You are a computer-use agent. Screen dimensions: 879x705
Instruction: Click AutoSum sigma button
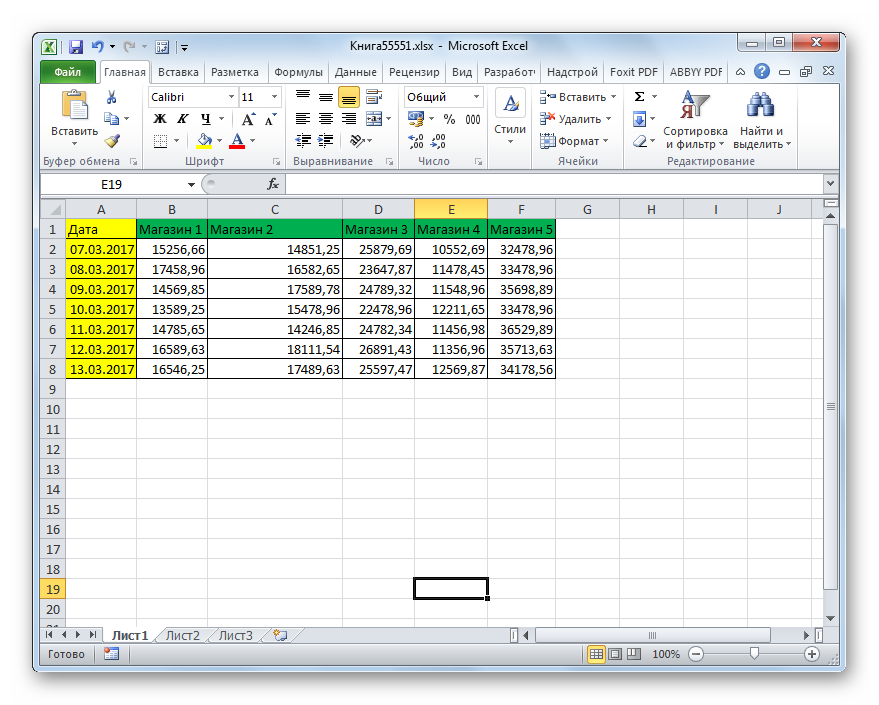[639, 97]
